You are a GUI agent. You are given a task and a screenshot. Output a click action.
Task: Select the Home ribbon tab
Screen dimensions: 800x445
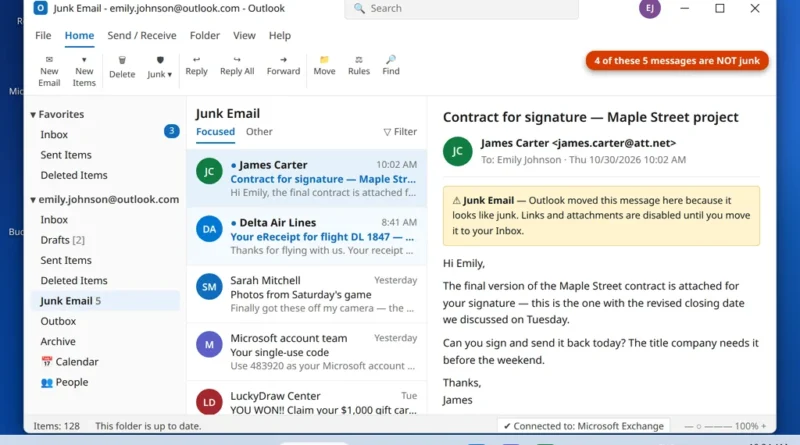click(79, 35)
